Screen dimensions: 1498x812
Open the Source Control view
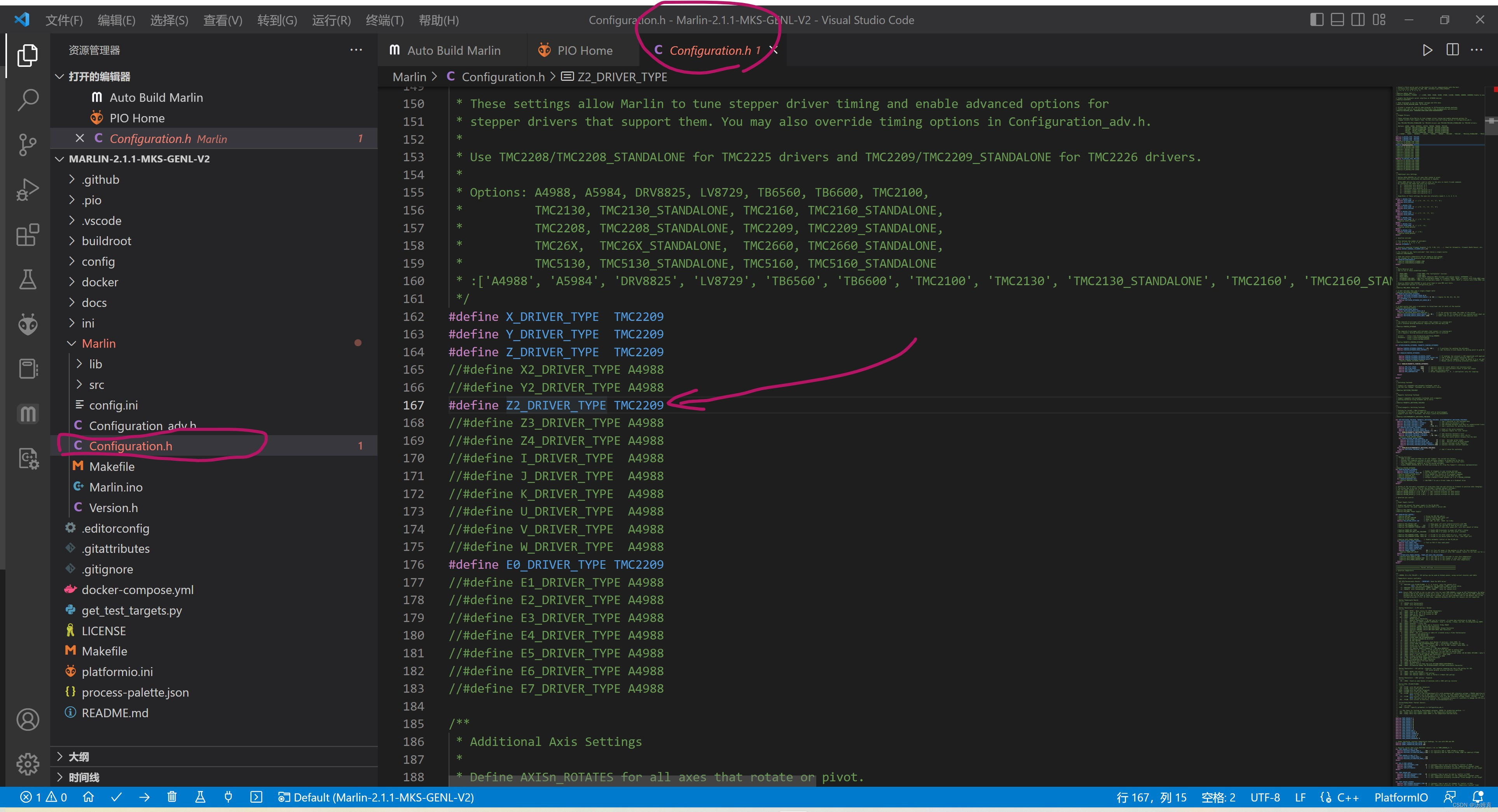coord(27,145)
